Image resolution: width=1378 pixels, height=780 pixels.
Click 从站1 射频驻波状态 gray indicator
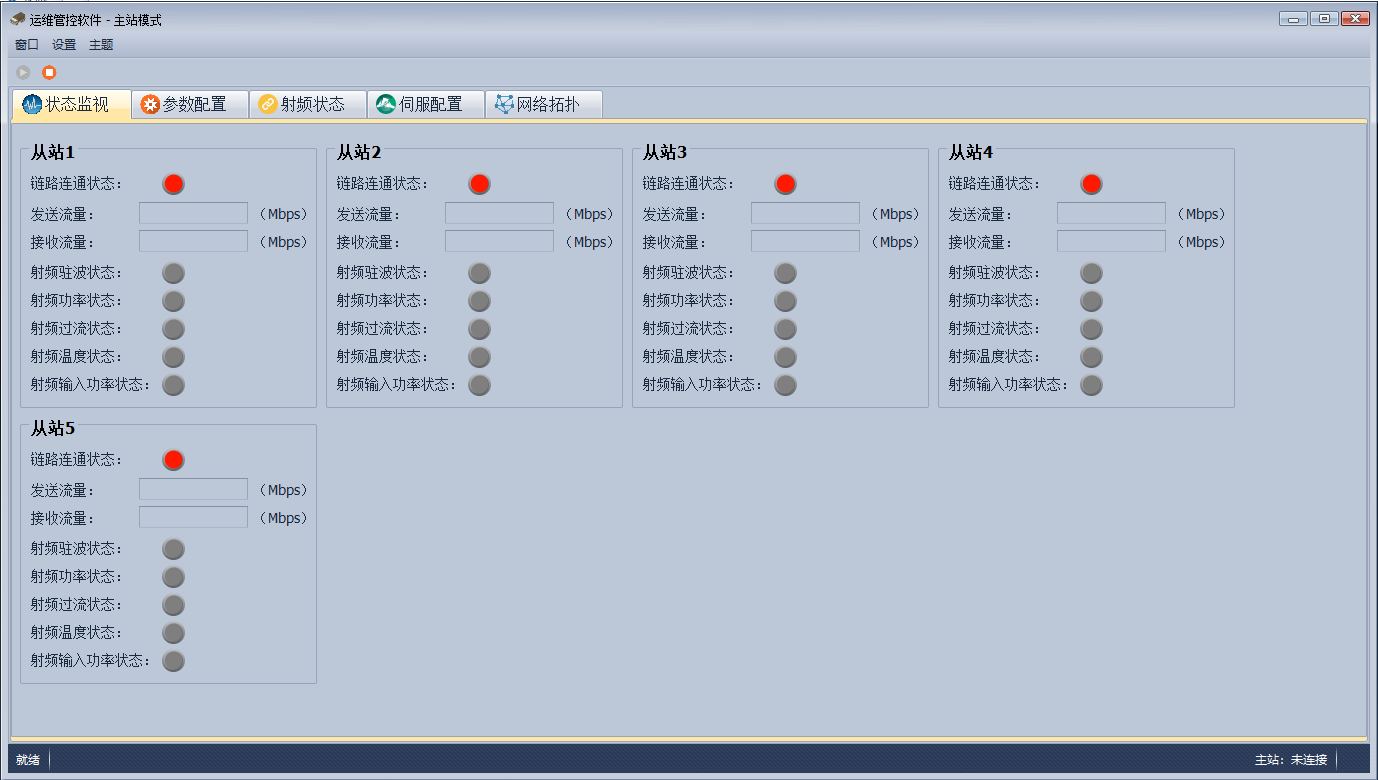click(174, 273)
